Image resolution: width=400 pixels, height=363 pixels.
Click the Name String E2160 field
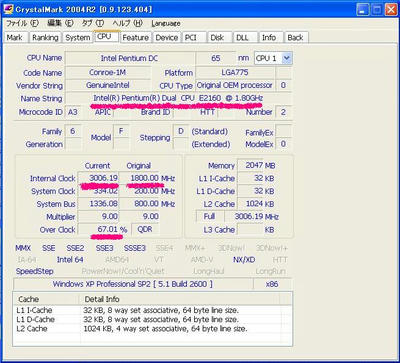pos(178,98)
